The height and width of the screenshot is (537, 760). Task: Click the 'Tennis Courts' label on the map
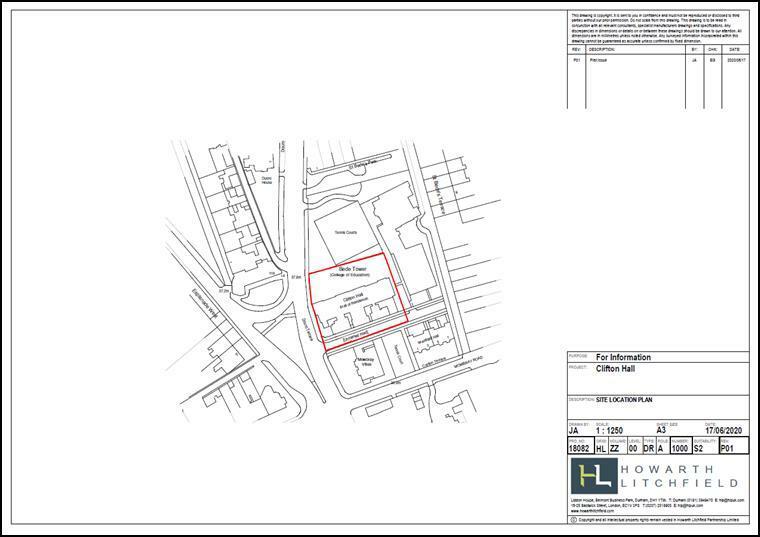[346, 233]
